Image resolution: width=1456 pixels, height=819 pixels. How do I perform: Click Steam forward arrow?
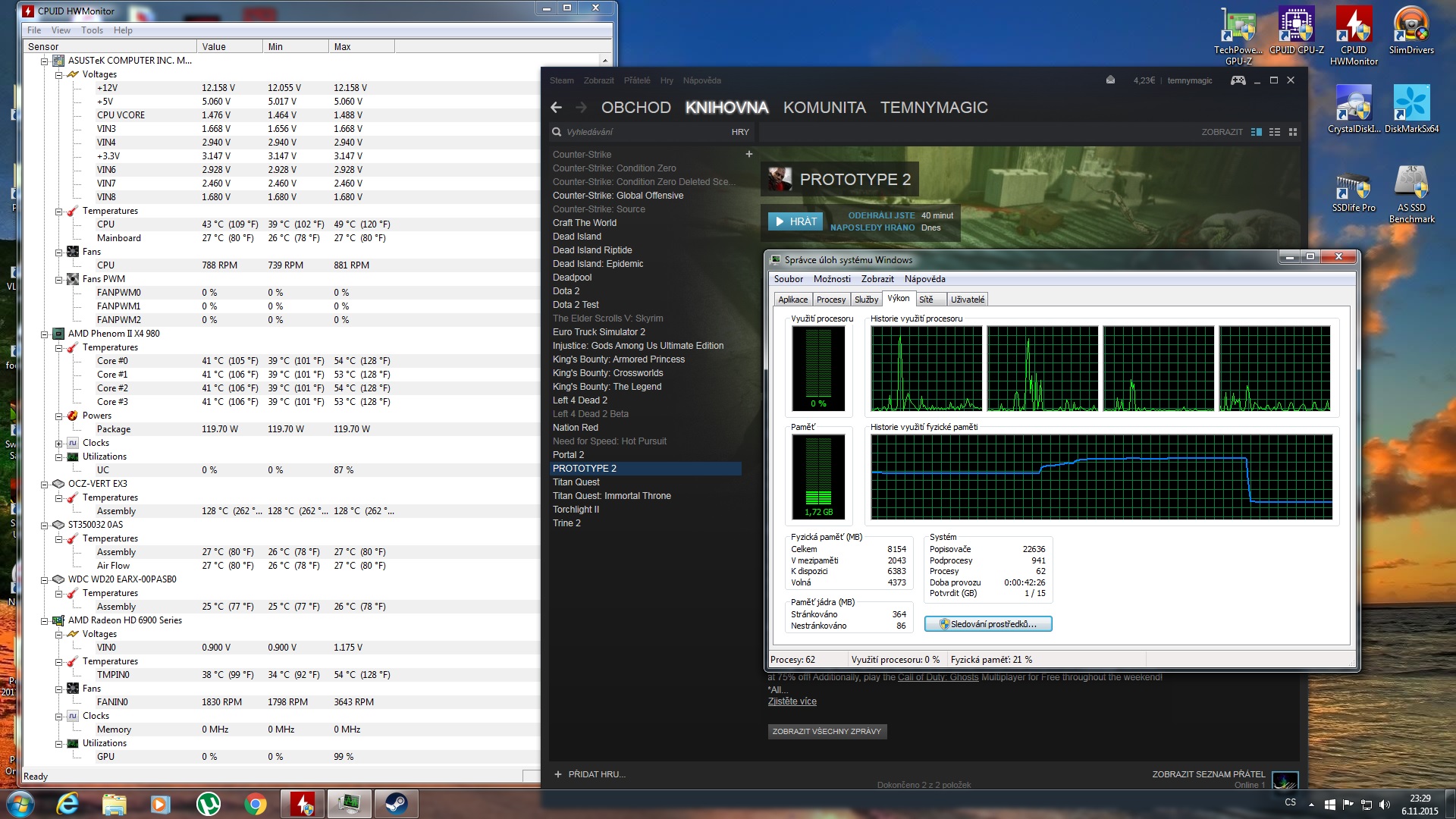coord(582,108)
